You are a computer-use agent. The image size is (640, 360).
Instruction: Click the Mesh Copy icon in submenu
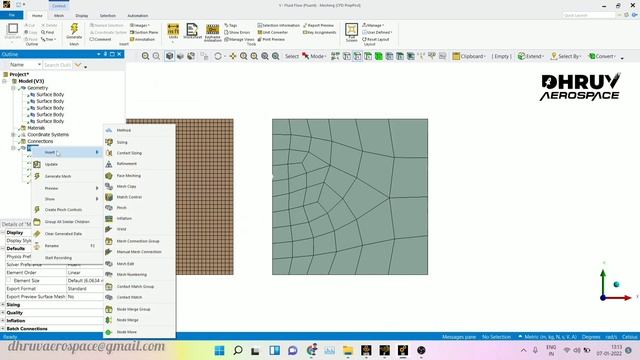point(109,186)
